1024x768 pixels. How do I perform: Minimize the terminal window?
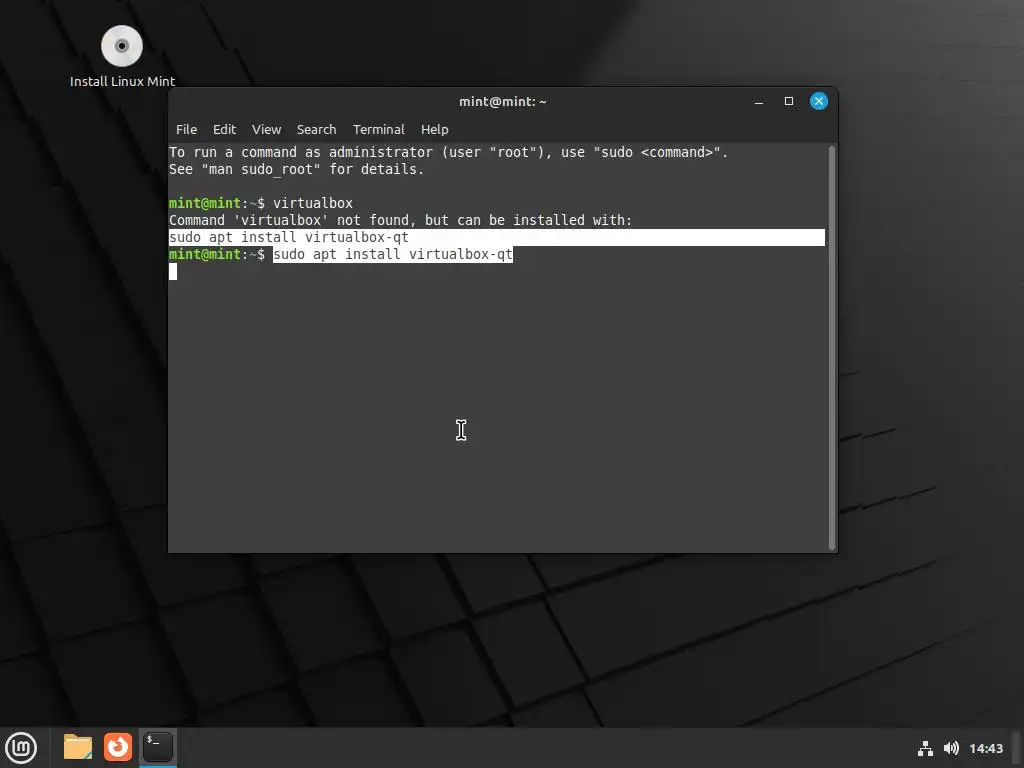coord(759,101)
